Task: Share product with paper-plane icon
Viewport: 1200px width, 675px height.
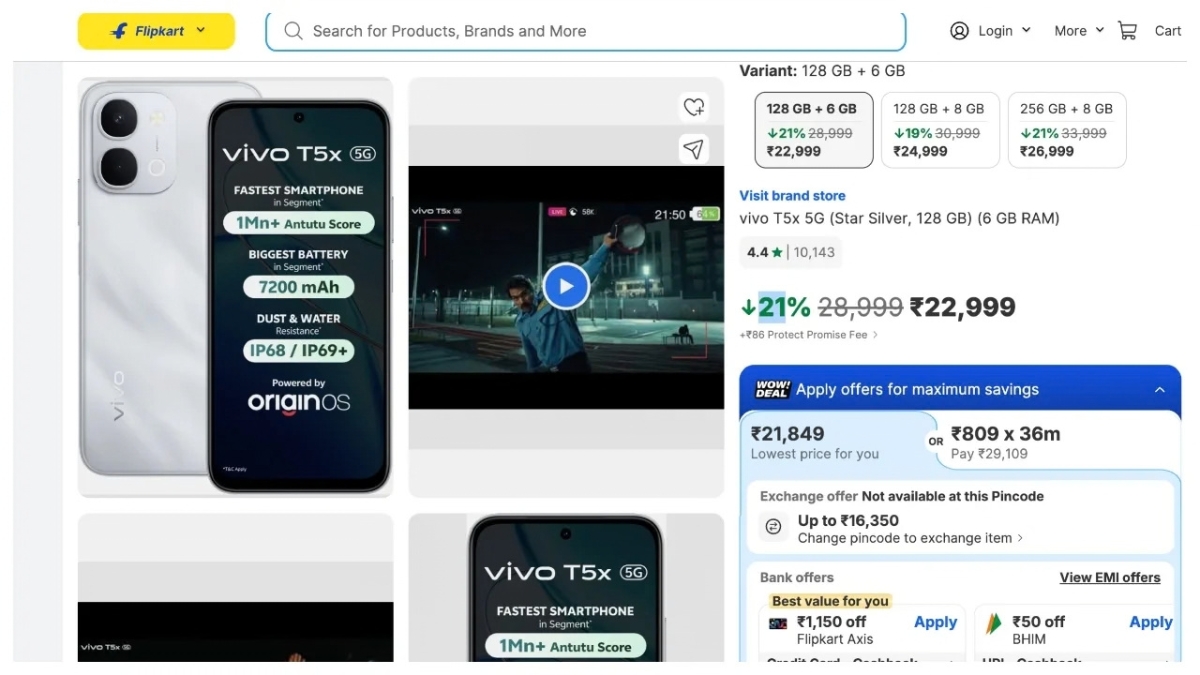Action: [693, 149]
